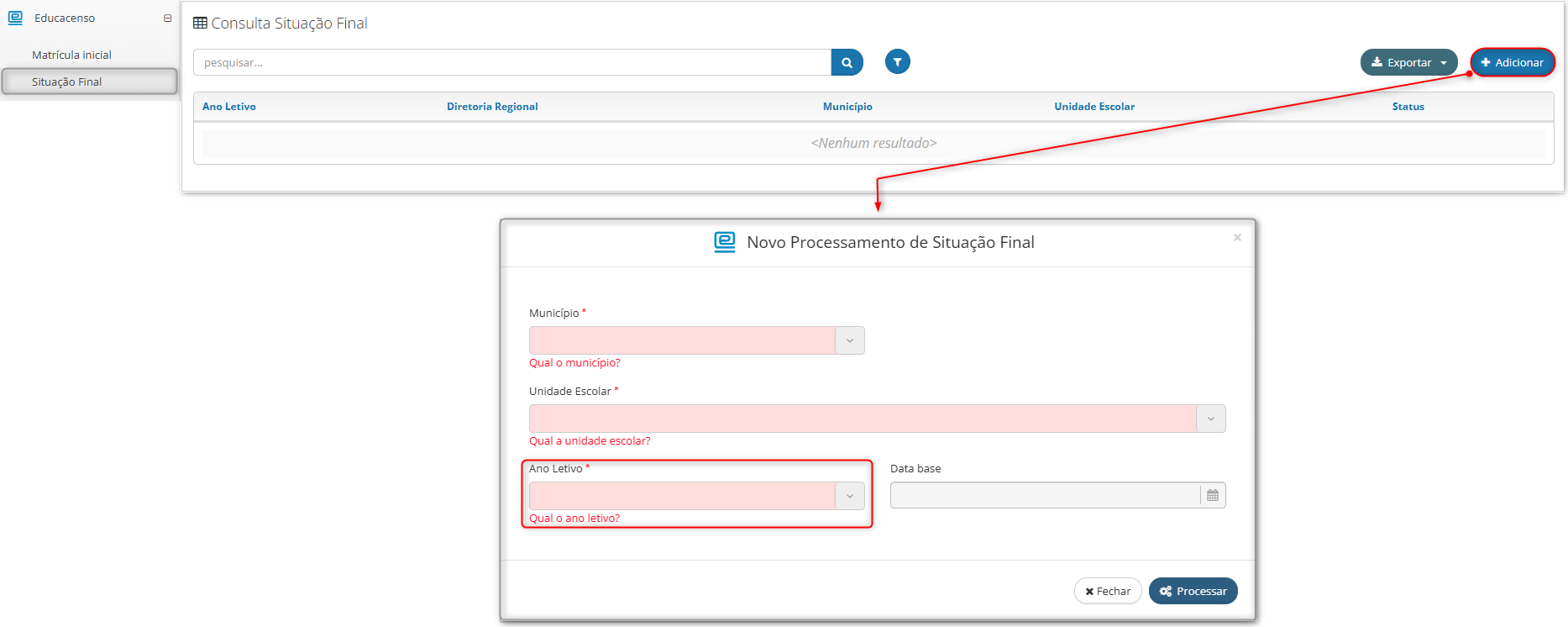Viewport: 1568px width, 627px height.
Task: Click the pesquisar search field
Action: (x=512, y=62)
